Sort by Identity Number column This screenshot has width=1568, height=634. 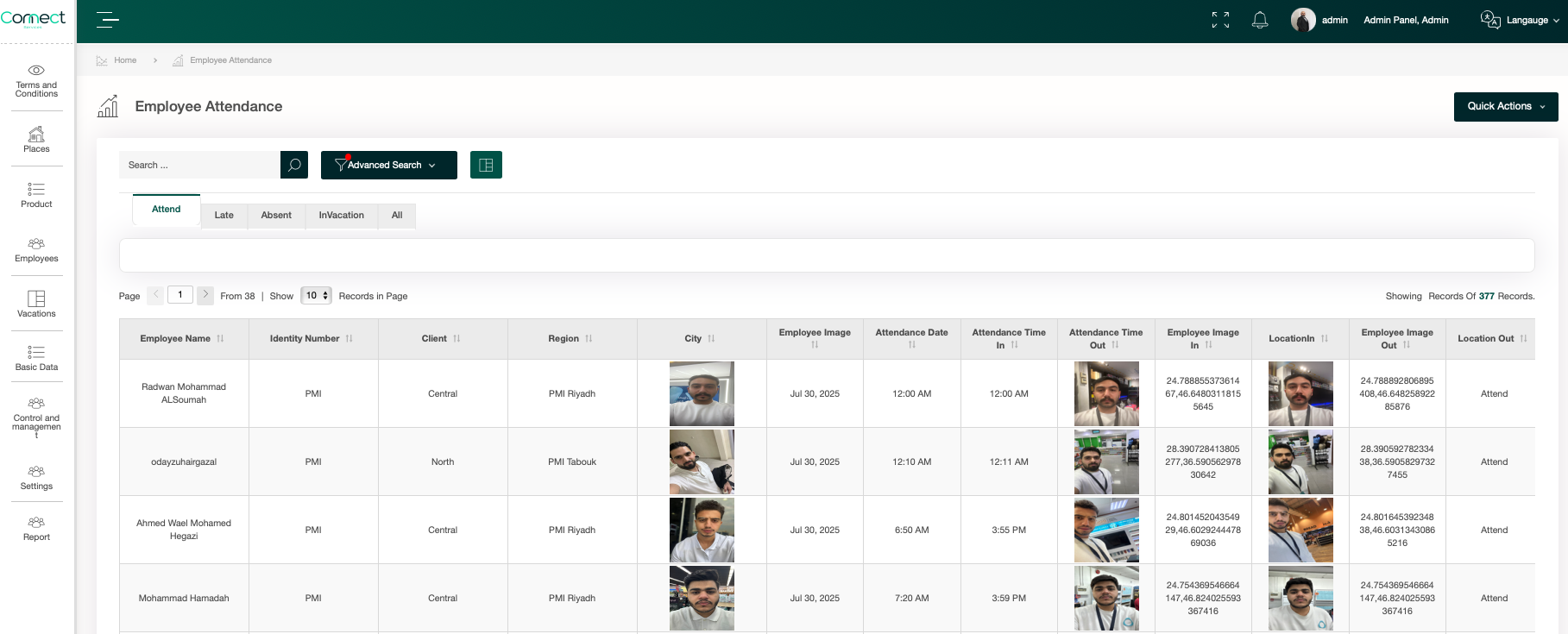click(349, 338)
